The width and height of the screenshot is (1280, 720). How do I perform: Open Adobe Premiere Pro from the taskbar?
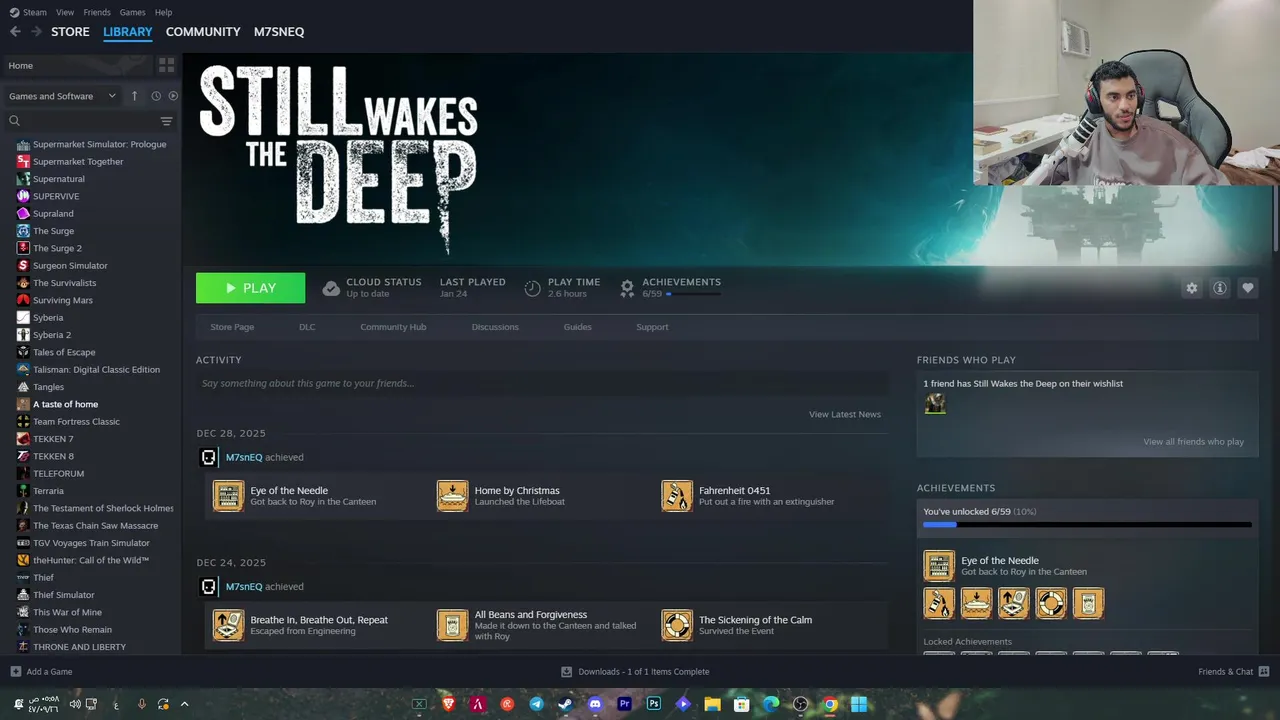point(624,704)
